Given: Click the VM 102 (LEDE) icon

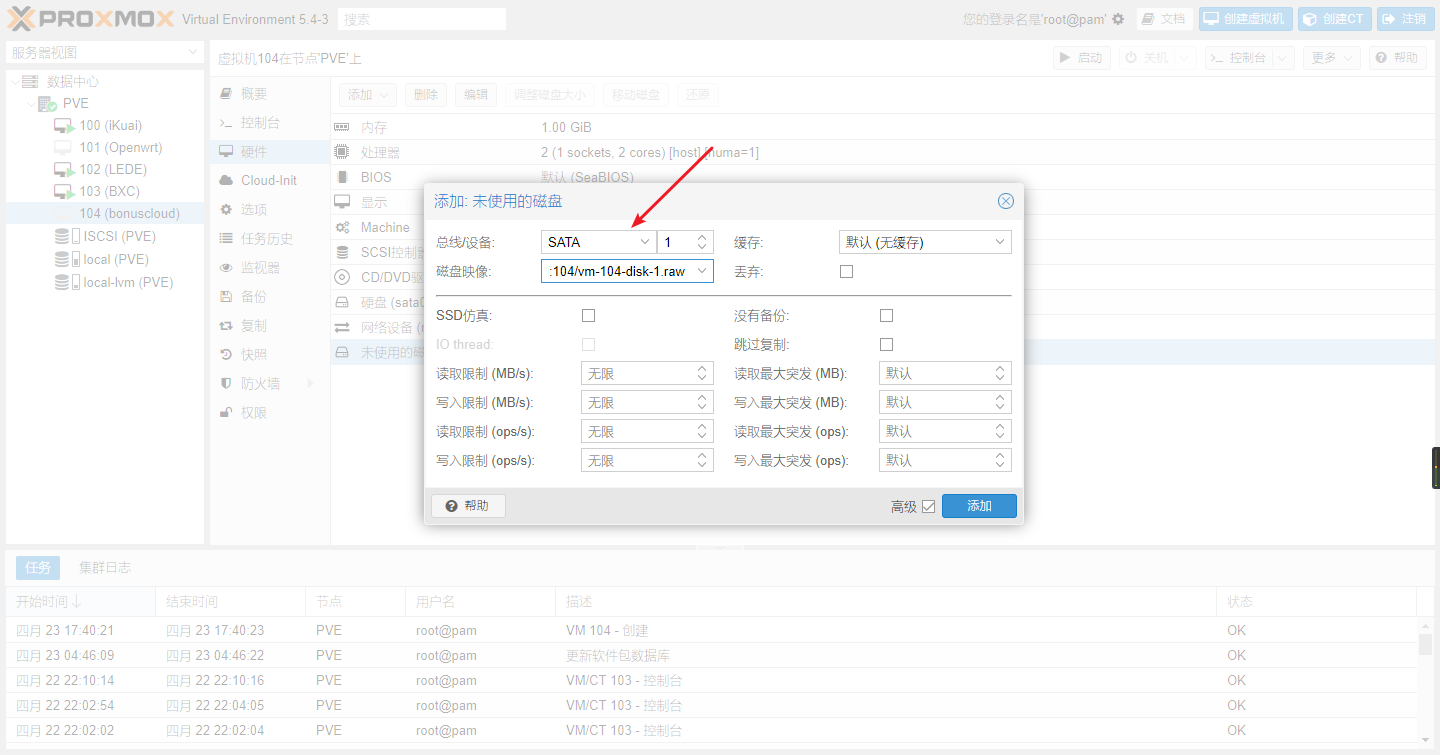Looking at the screenshot, I should (64, 170).
